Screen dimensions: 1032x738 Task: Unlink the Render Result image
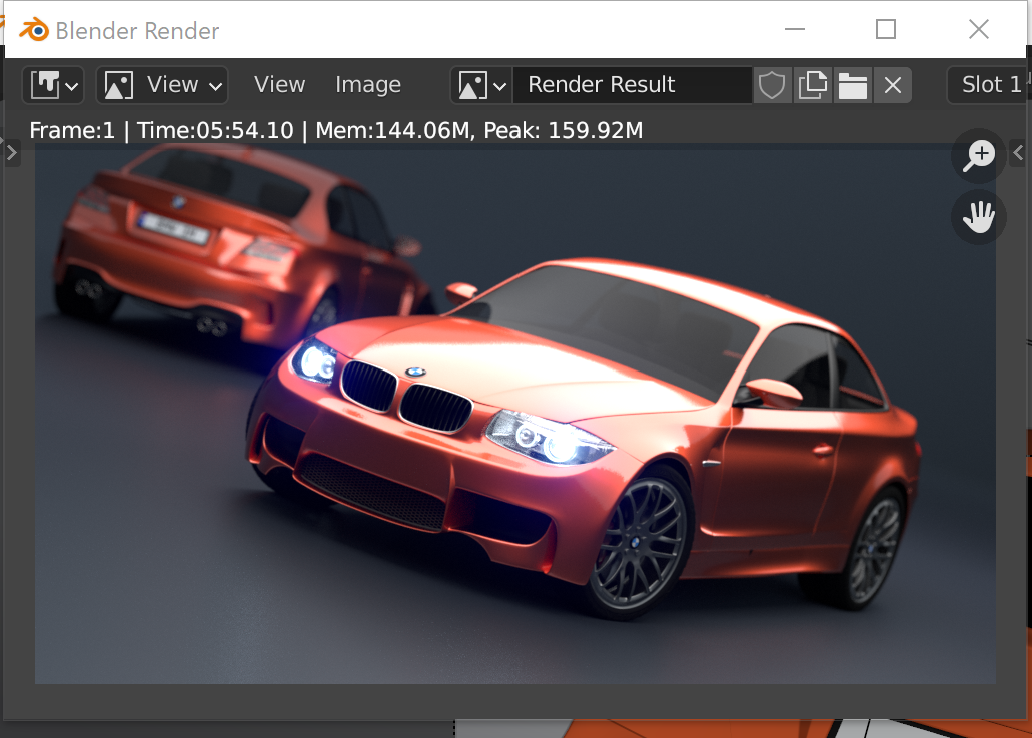[892, 85]
